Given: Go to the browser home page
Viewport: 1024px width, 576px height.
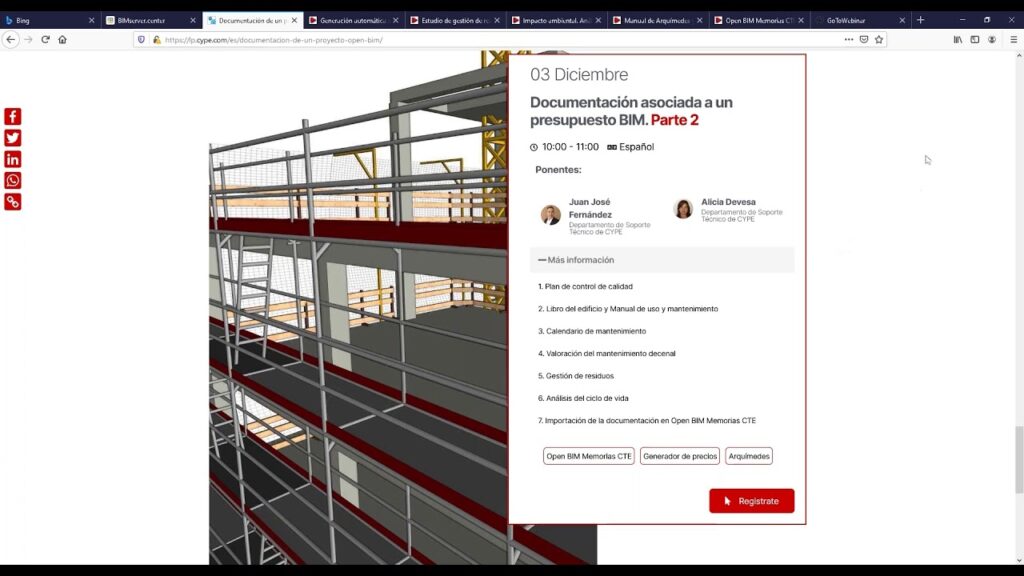Looking at the screenshot, I should coord(62,40).
